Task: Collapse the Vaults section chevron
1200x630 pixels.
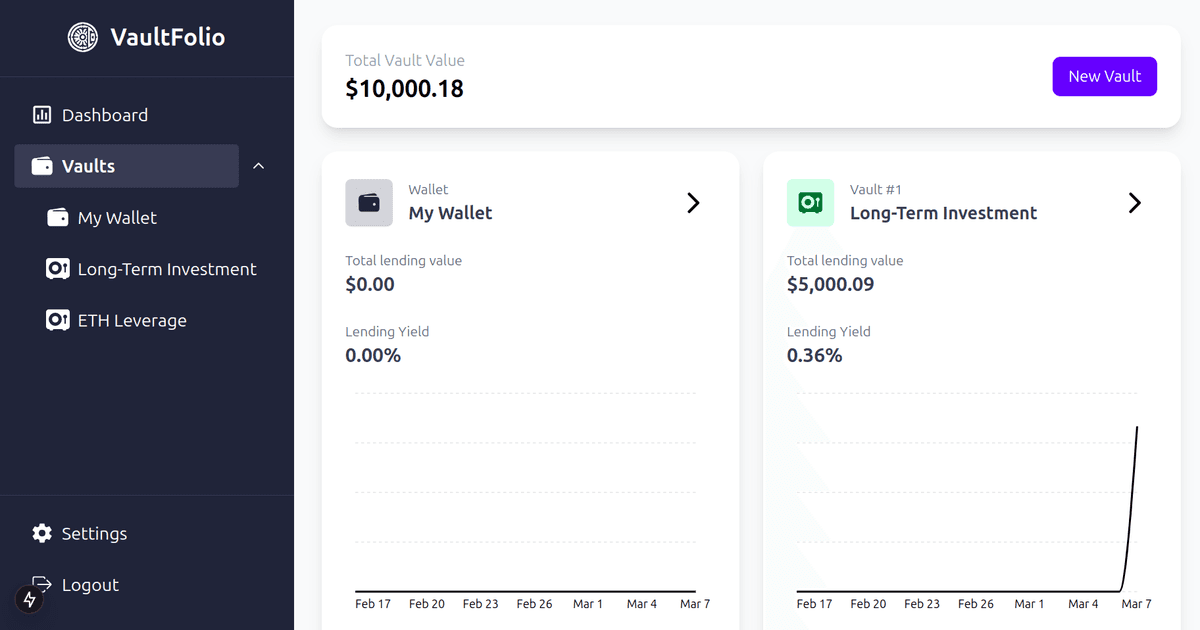Action: [x=259, y=166]
